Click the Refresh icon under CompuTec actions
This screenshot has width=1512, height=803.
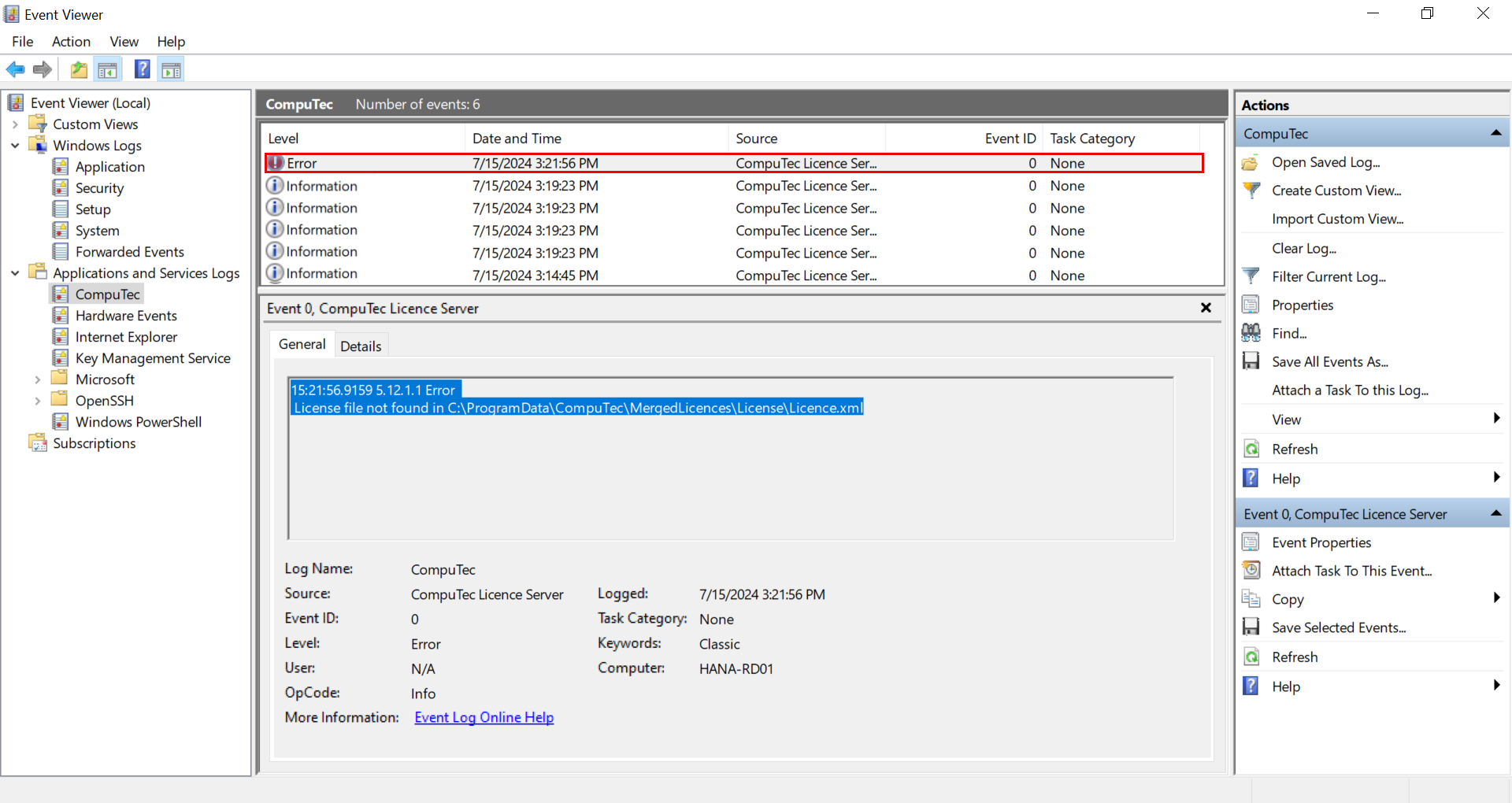pos(1252,448)
